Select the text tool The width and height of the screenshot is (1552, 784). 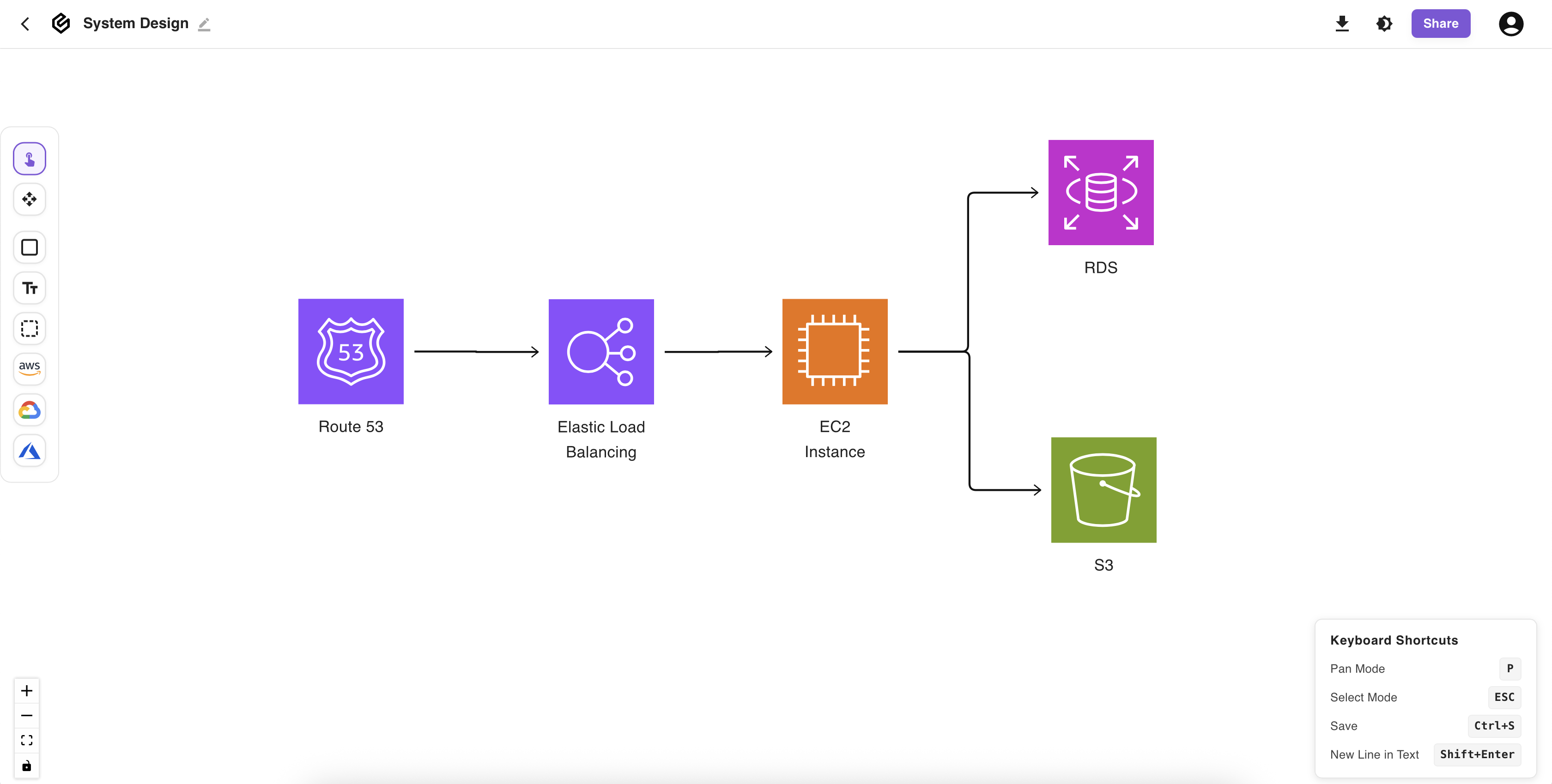pyautogui.click(x=30, y=288)
